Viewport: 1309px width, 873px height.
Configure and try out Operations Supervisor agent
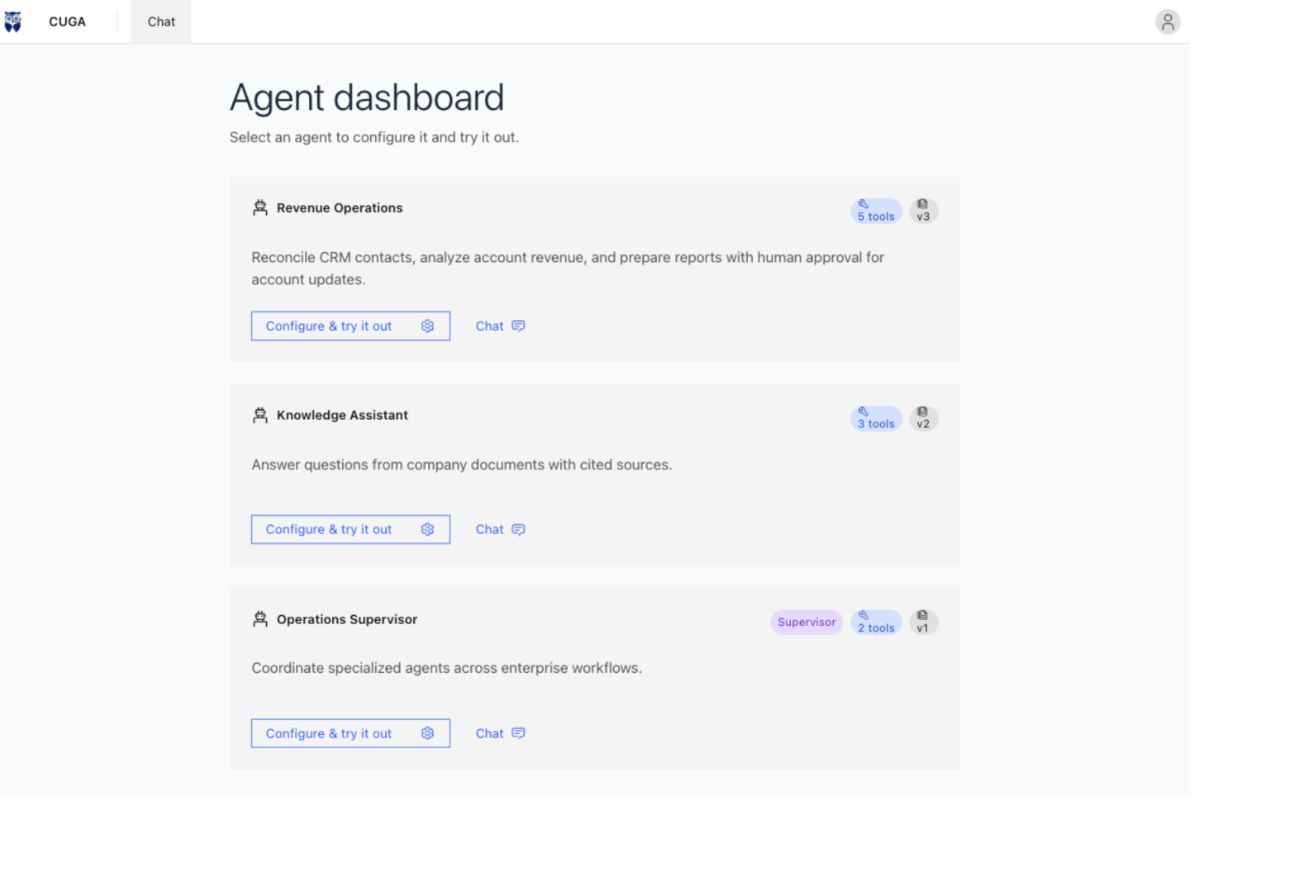[350, 733]
